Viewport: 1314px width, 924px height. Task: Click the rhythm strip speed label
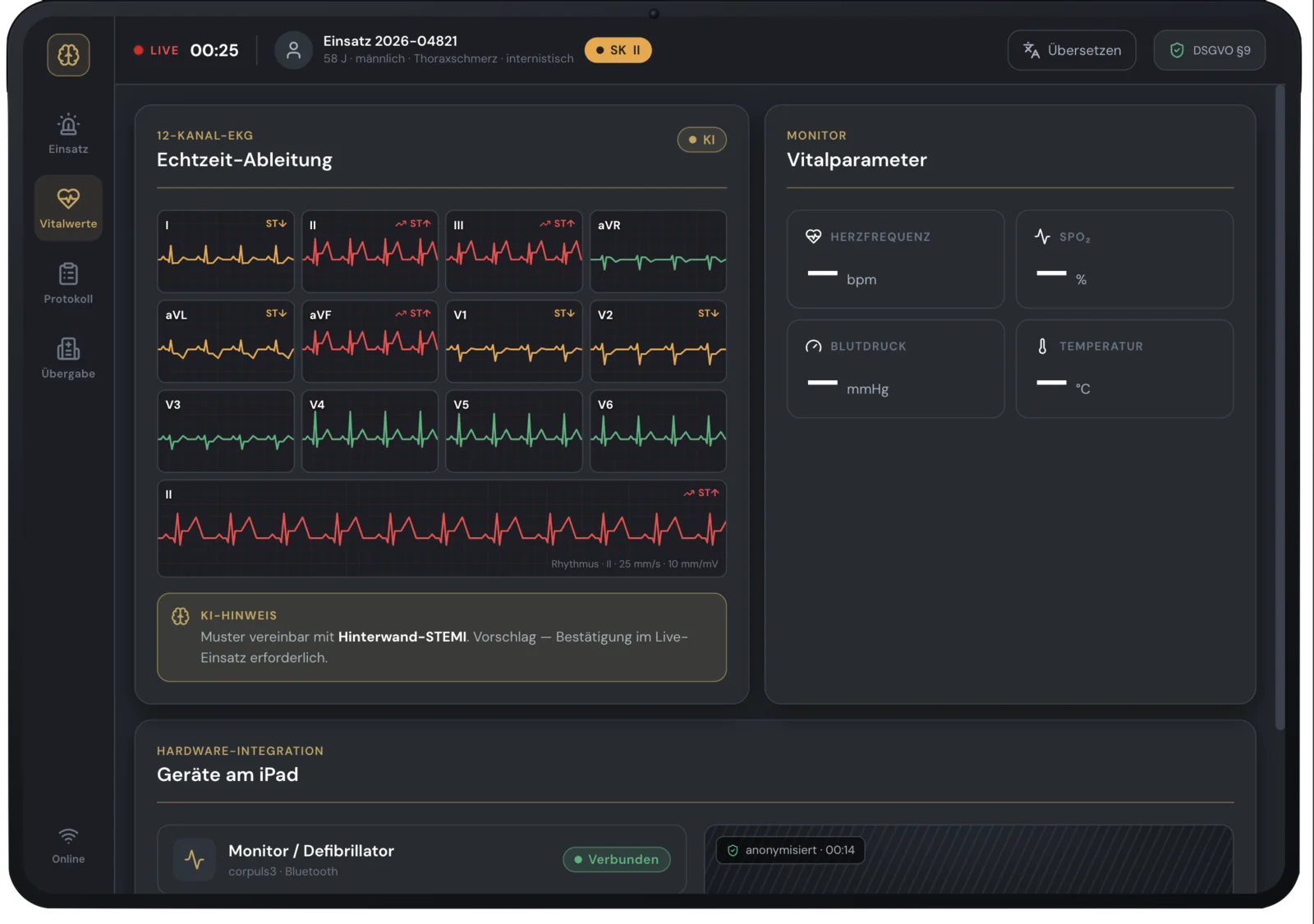point(634,564)
